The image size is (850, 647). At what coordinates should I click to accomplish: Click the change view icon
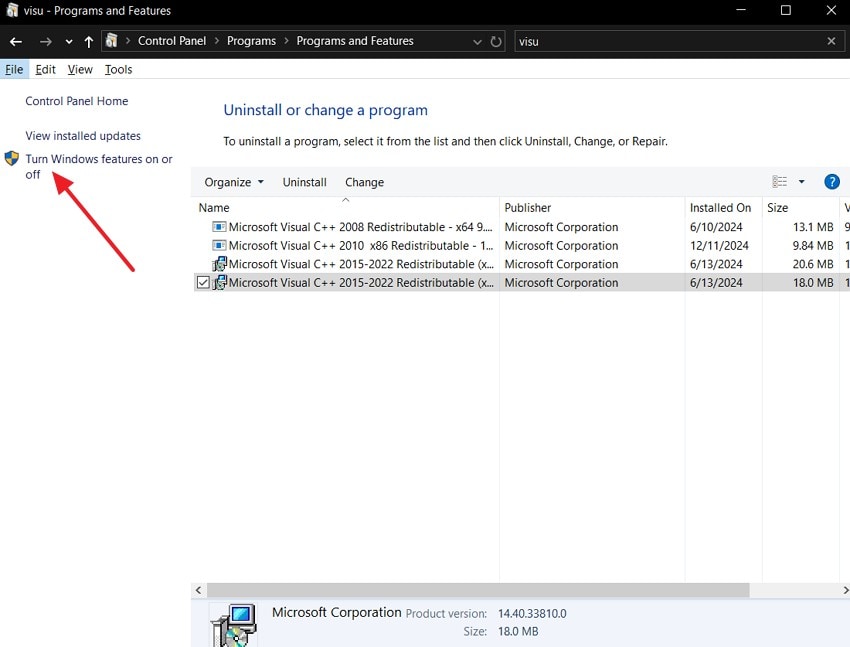[x=779, y=182]
